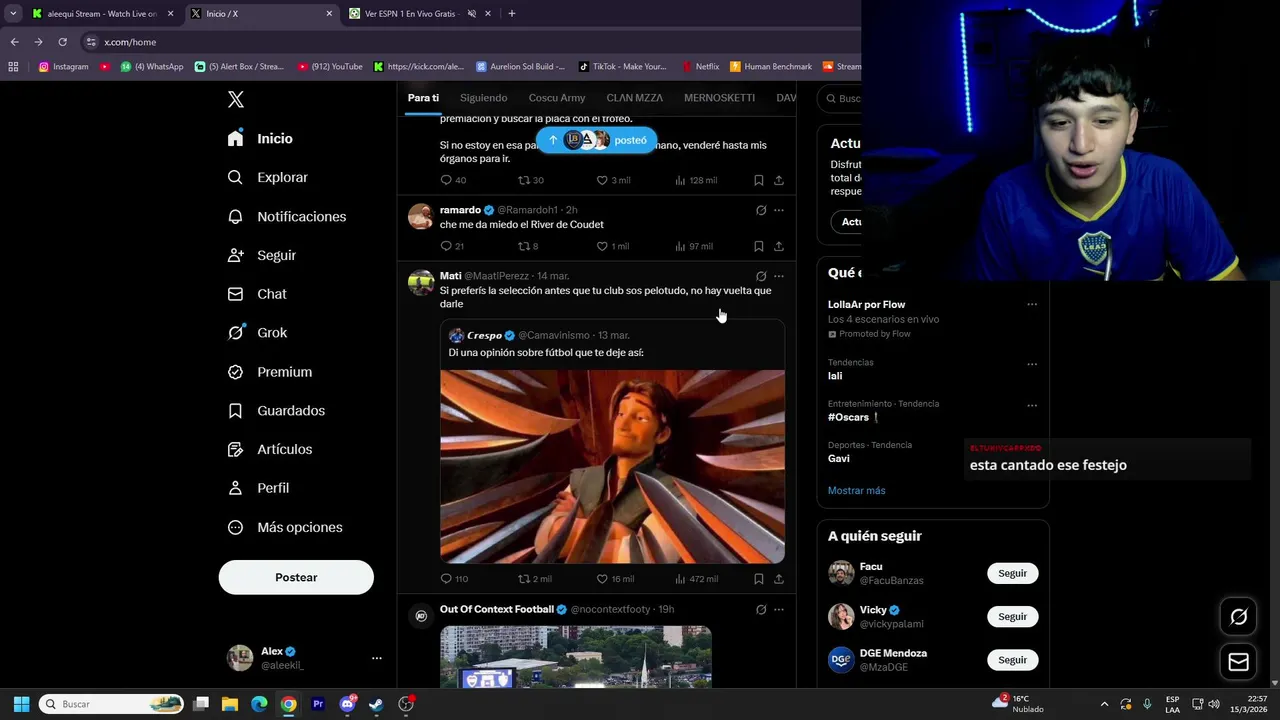Click the search box in X
The height and width of the screenshot is (720, 1280).
click(840, 98)
